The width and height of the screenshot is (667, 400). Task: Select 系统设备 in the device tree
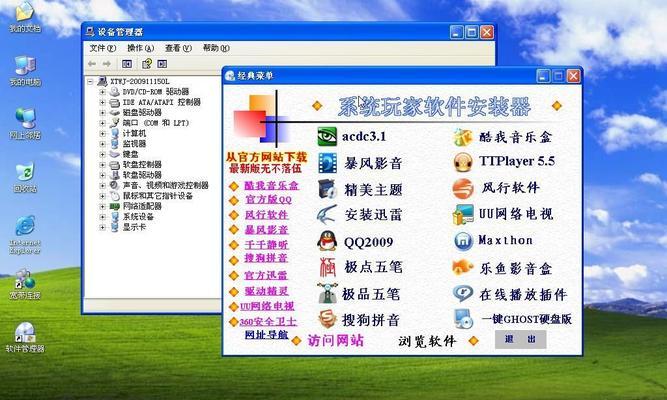138,217
